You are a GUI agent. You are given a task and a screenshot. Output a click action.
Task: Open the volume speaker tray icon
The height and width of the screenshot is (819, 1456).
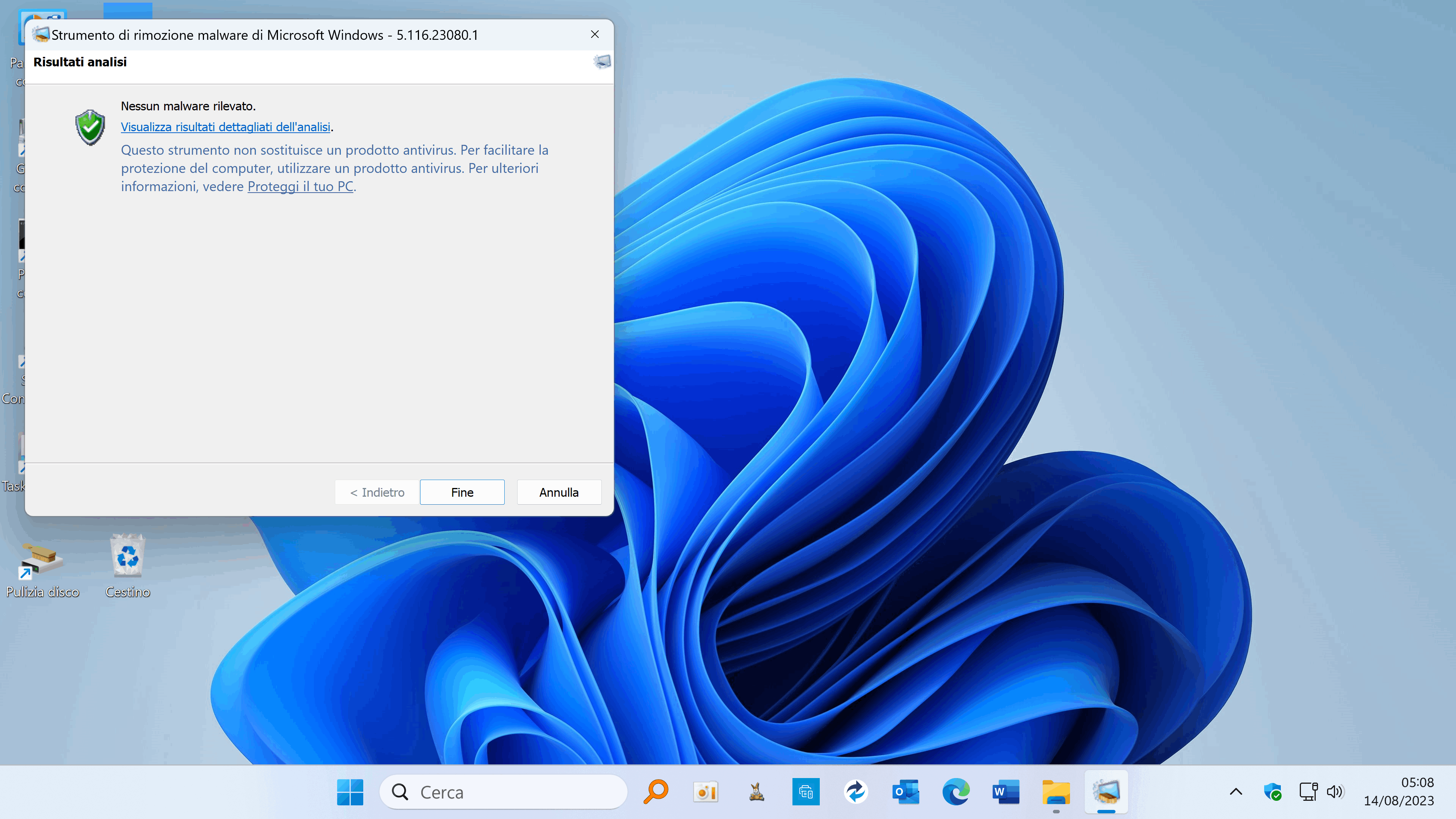[x=1335, y=792]
